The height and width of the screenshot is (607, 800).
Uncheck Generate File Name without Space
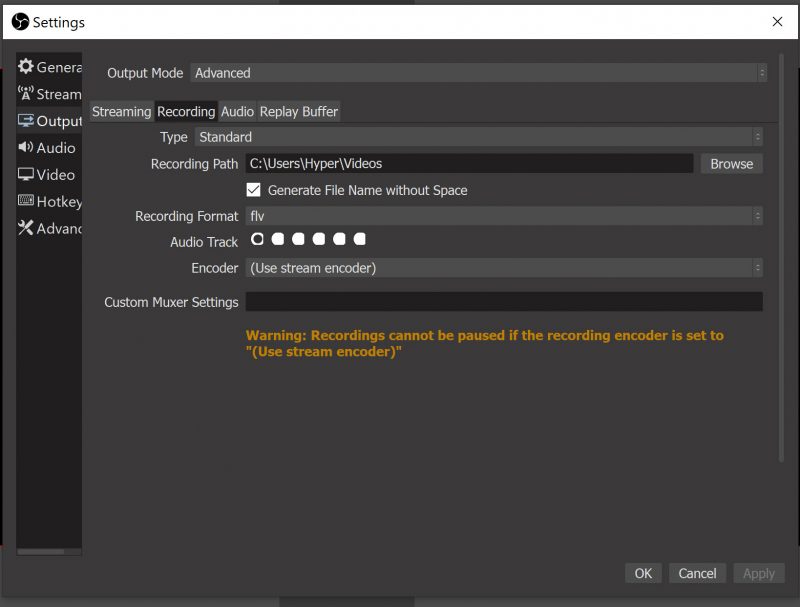click(x=254, y=190)
